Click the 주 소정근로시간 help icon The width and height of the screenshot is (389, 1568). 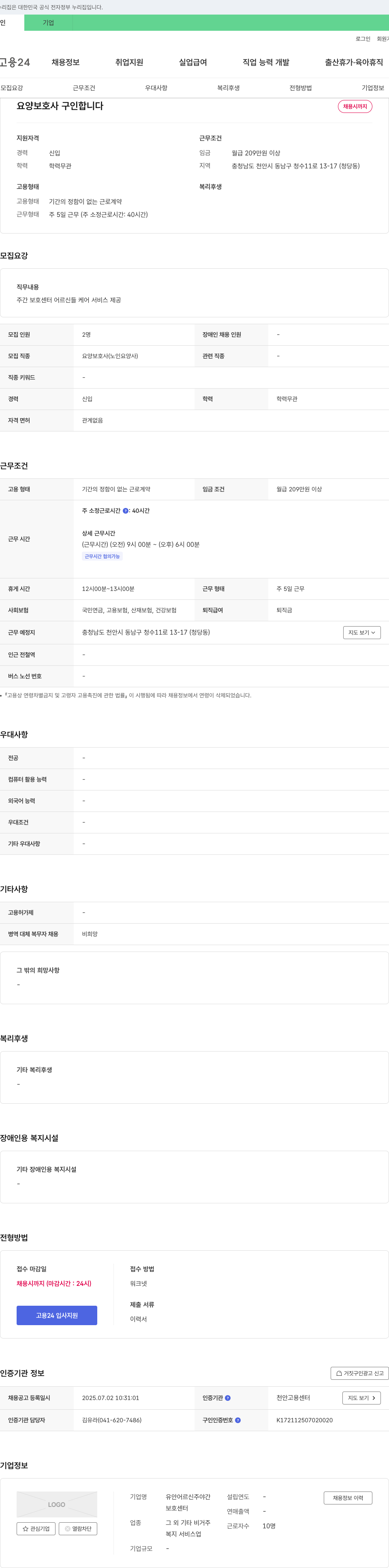coord(126,511)
